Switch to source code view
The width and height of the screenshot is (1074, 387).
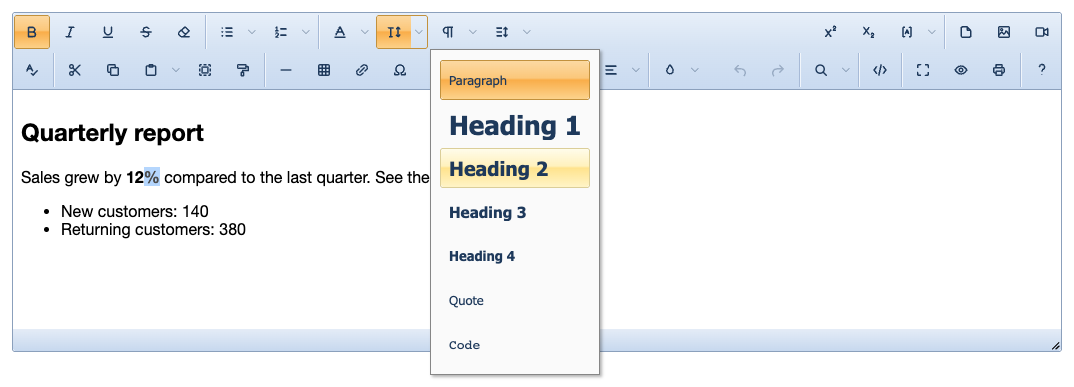[880, 70]
